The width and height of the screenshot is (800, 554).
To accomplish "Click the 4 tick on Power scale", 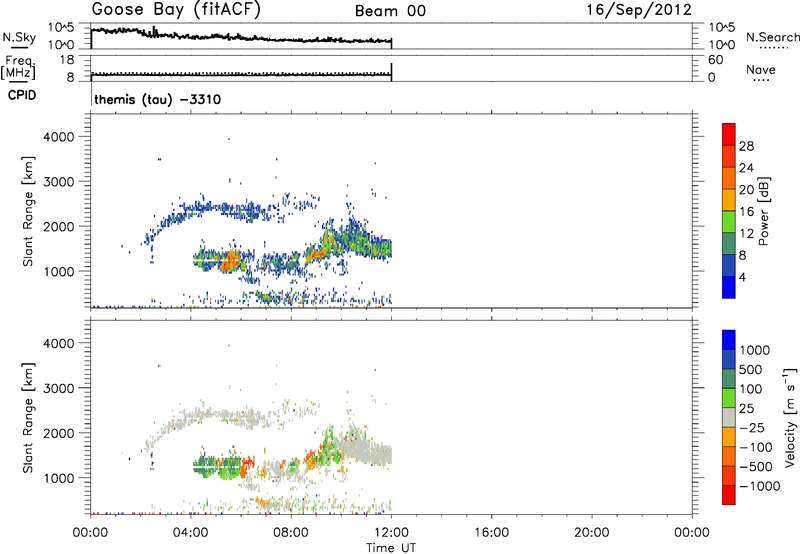I will coord(743,277).
